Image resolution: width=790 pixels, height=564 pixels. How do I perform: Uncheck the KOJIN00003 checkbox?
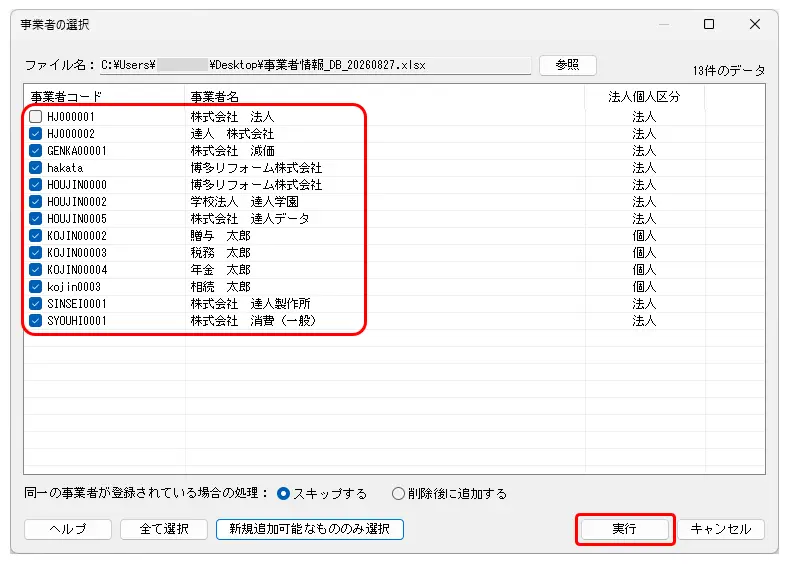click(35, 253)
